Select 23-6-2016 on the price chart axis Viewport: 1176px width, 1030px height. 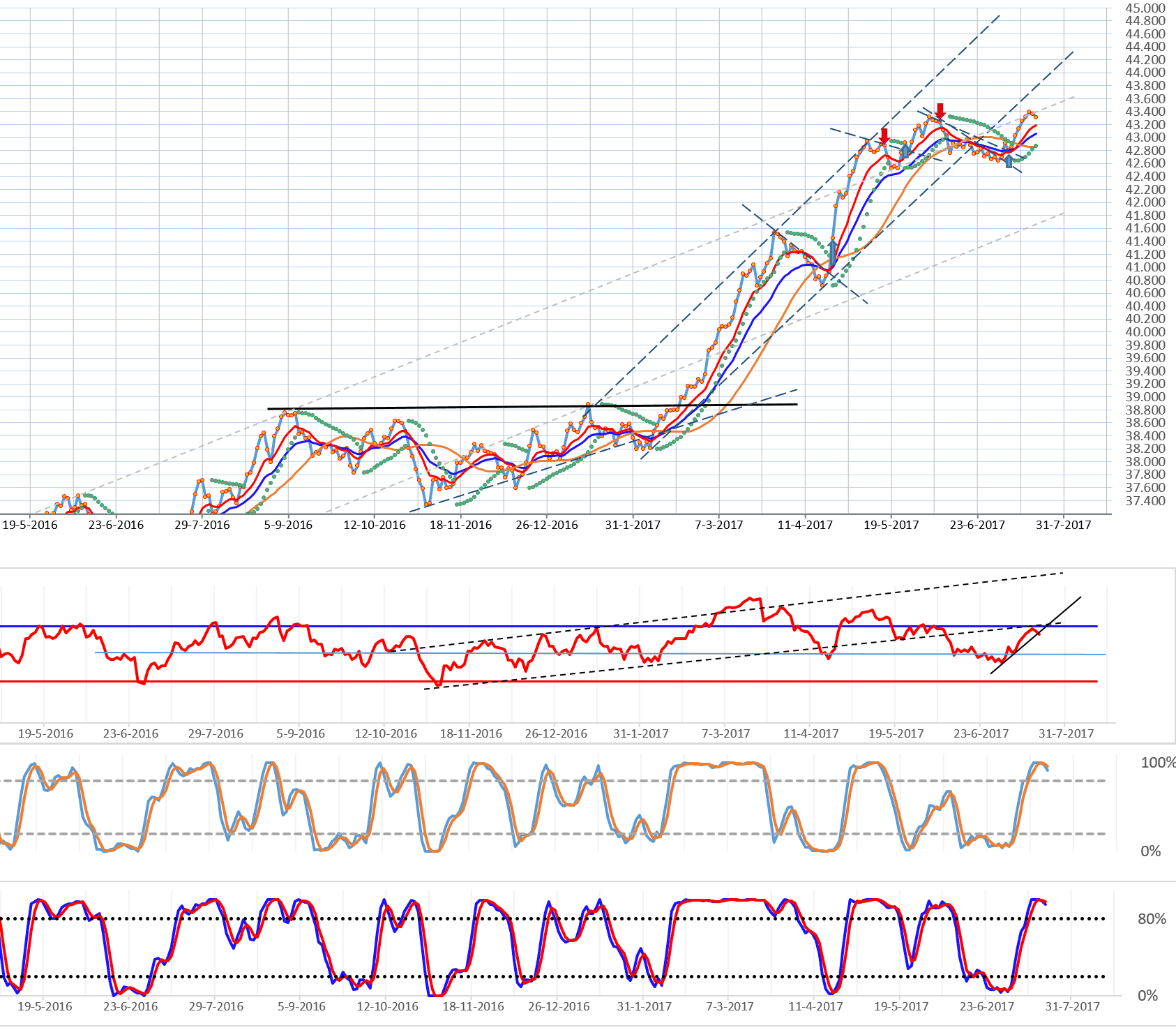coord(116,525)
